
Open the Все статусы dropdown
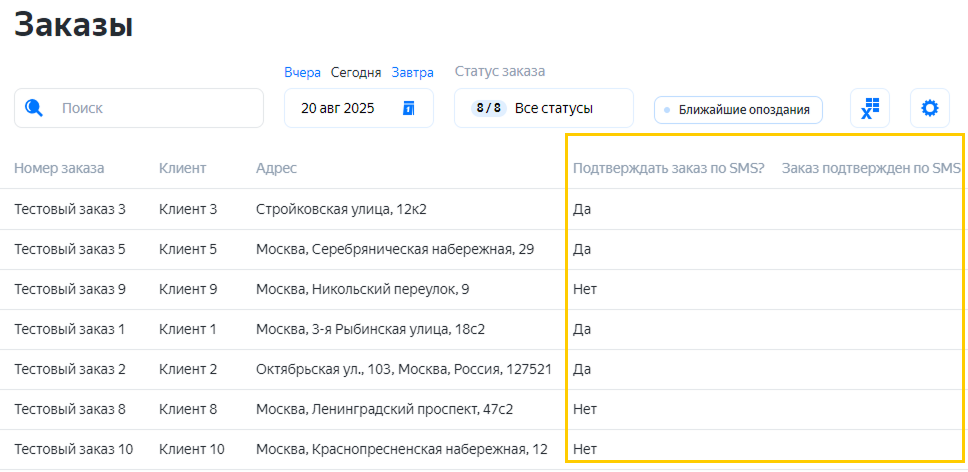coord(554,108)
